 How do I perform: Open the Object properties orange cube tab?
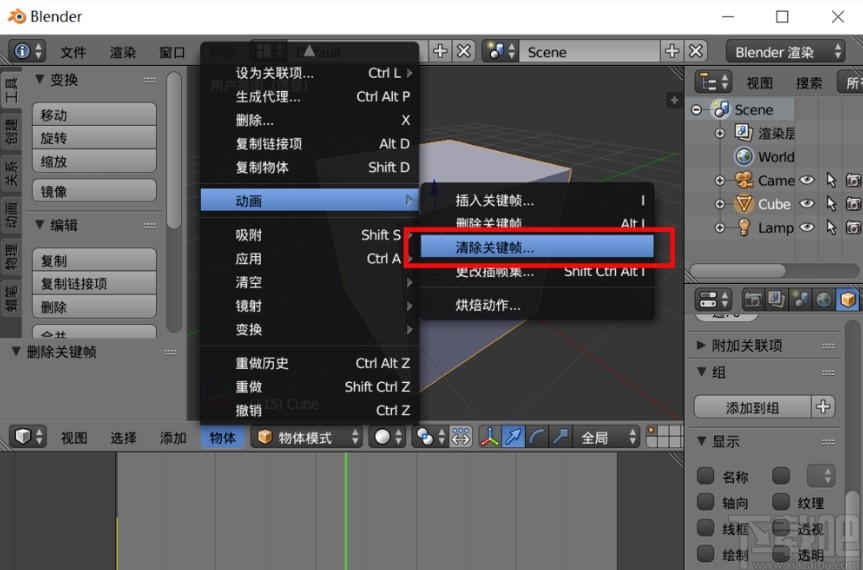(x=848, y=300)
